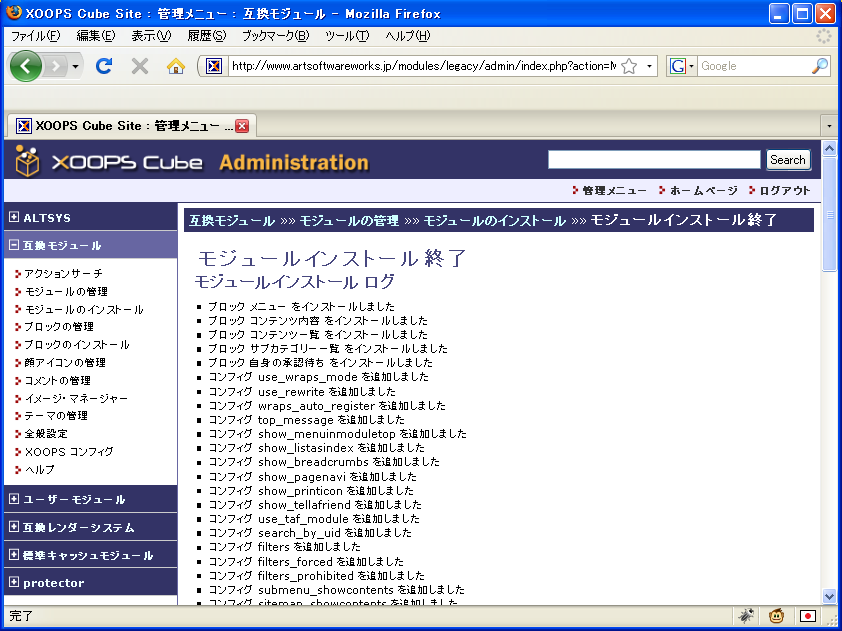
Task: Open the Google search engine selector
Action: tap(682, 66)
